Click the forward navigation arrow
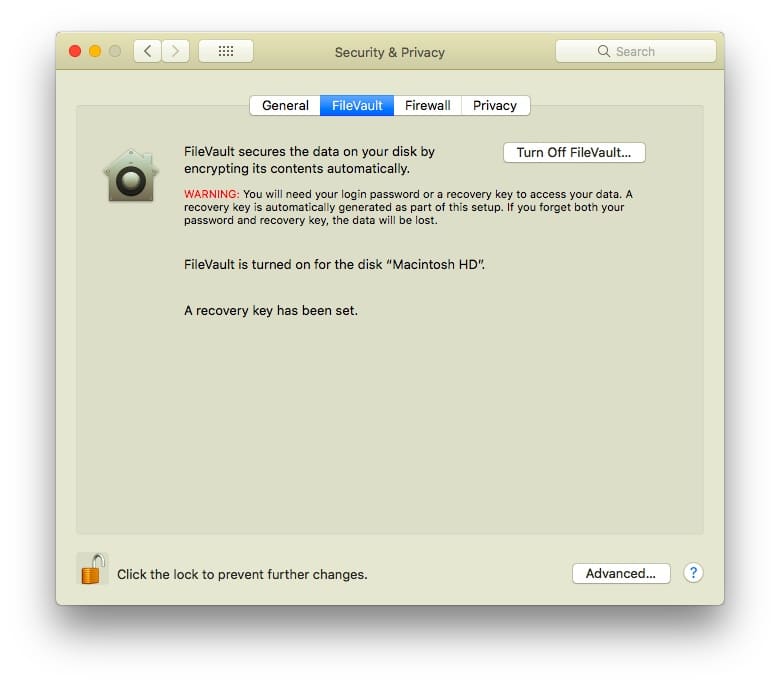Screen dimensions: 780x685 (x=175, y=51)
